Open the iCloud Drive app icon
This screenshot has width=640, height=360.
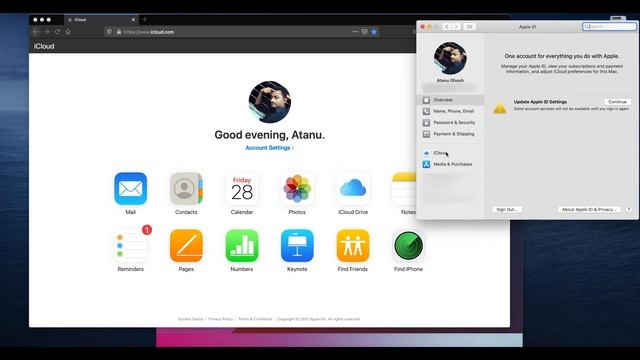pyautogui.click(x=353, y=189)
